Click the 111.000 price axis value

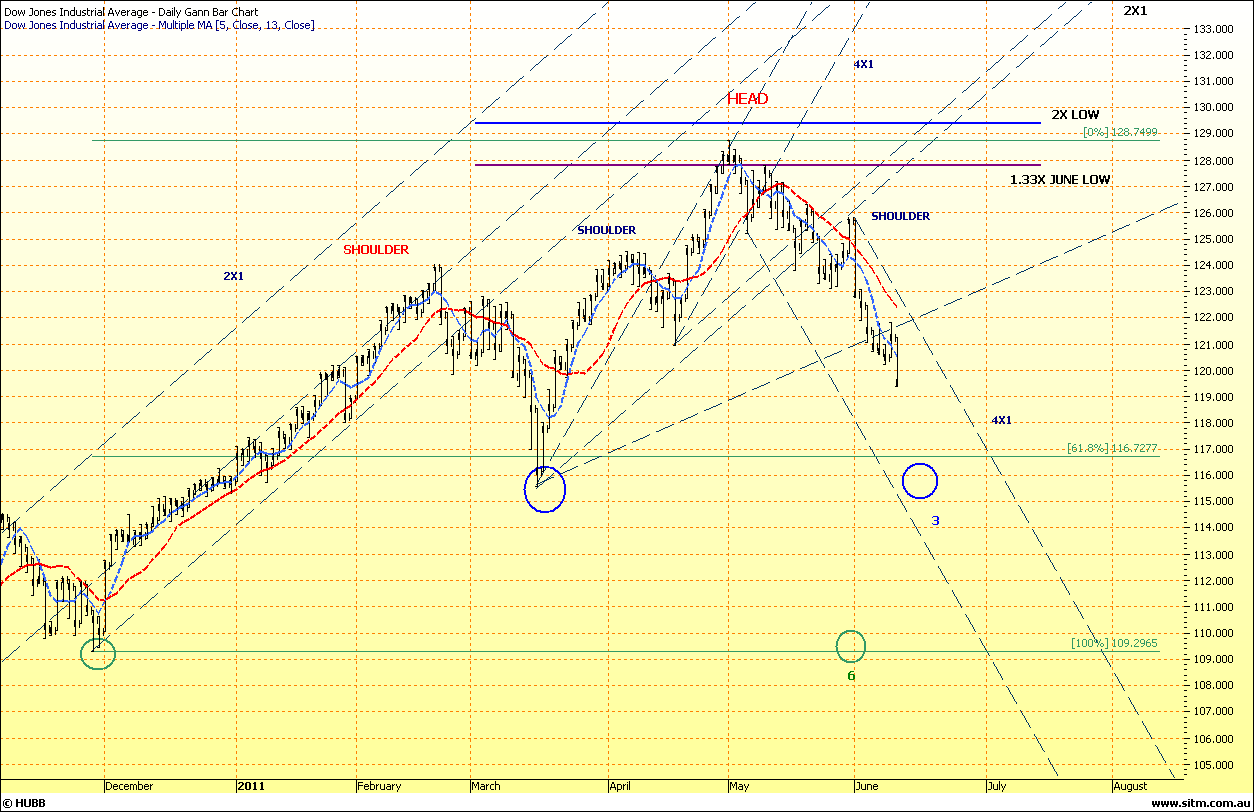[x=1211, y=607]
